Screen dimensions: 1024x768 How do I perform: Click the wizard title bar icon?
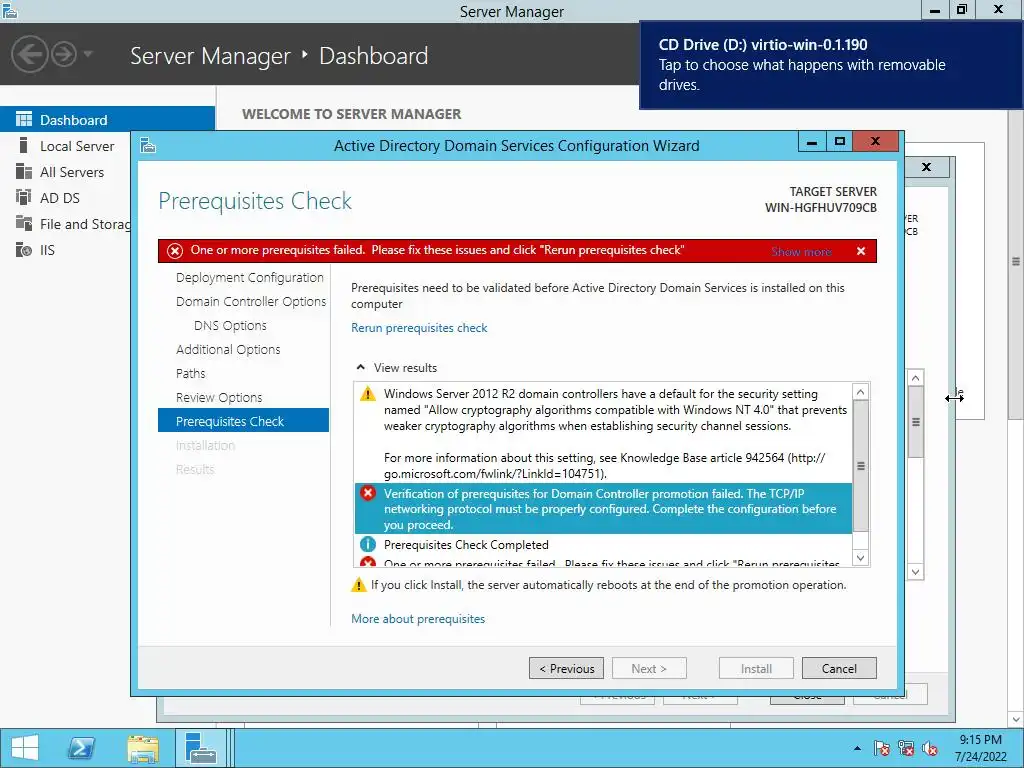(x=148, y=145)
